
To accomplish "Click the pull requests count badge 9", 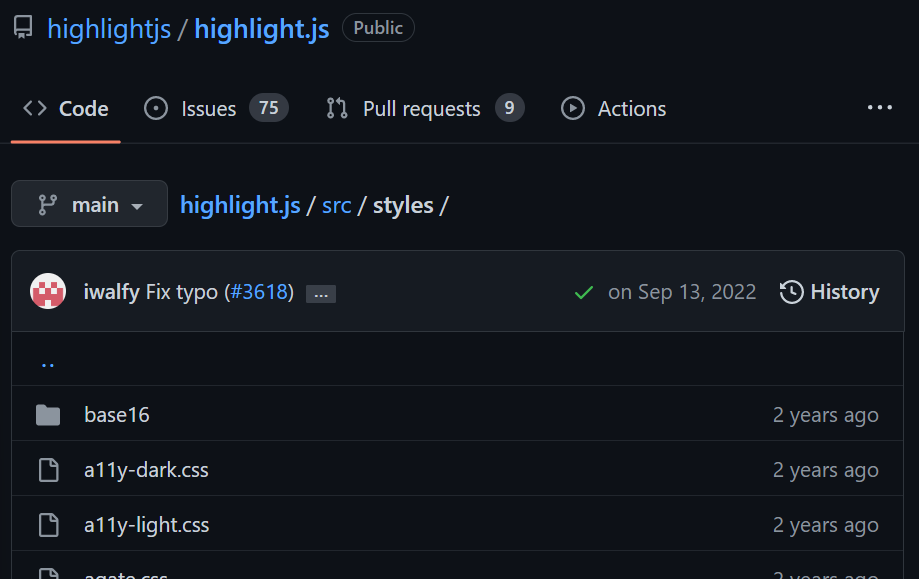I will (509, 108).
